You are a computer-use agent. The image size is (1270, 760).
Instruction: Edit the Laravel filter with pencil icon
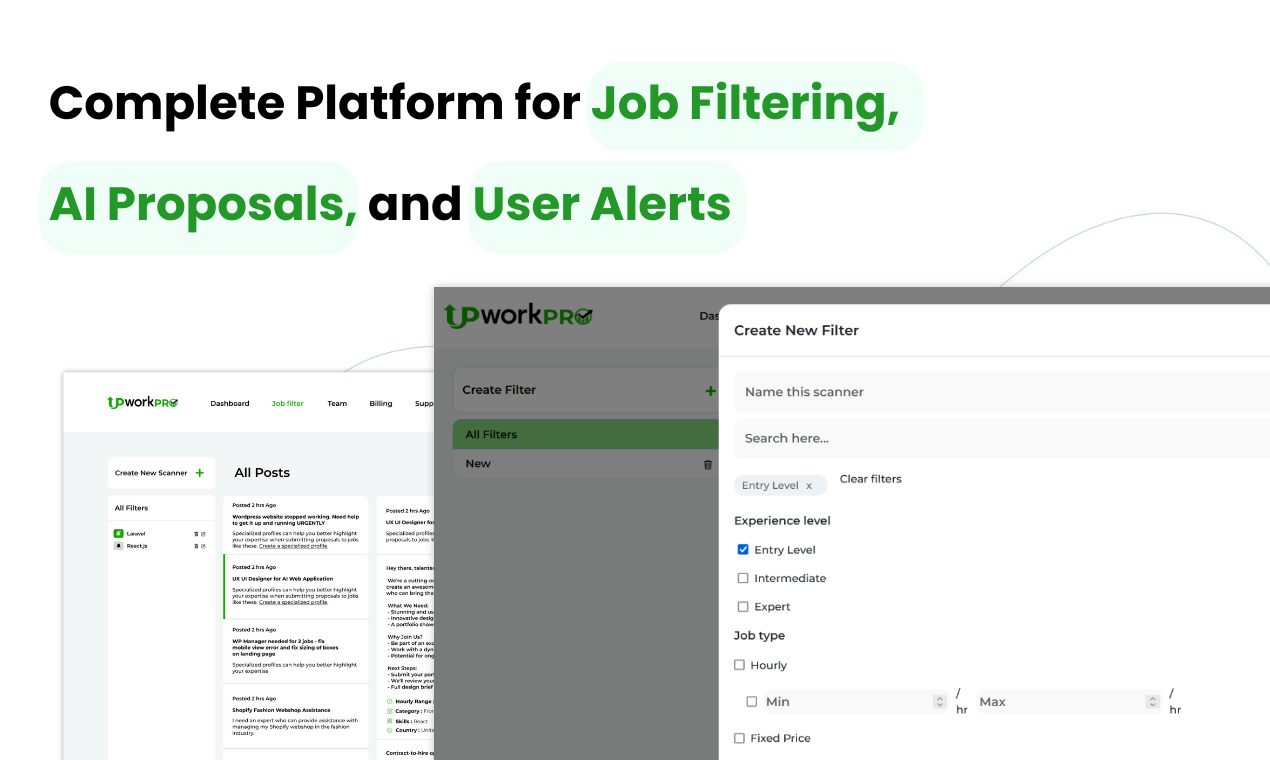tap(203, 534)
